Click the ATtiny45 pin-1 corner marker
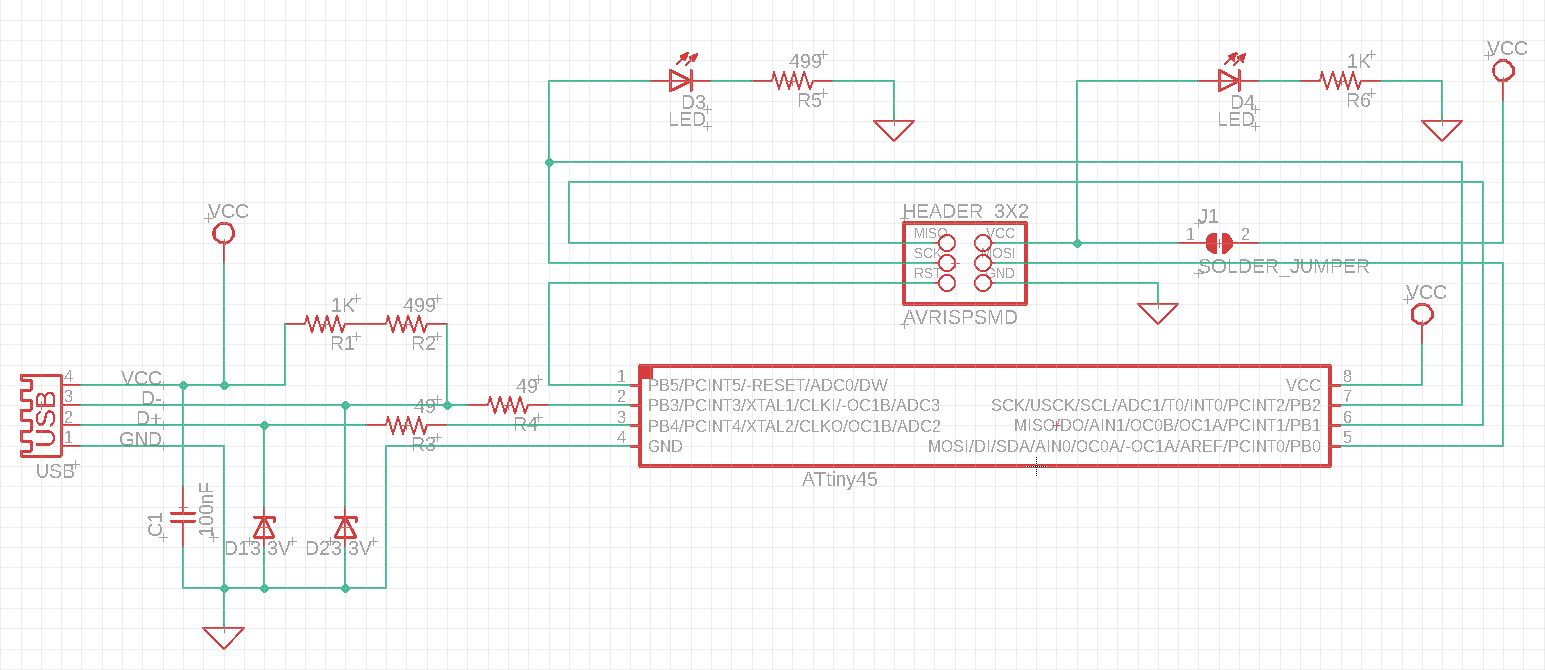This screenshot has width=1545, height=670. click(646, 372)
